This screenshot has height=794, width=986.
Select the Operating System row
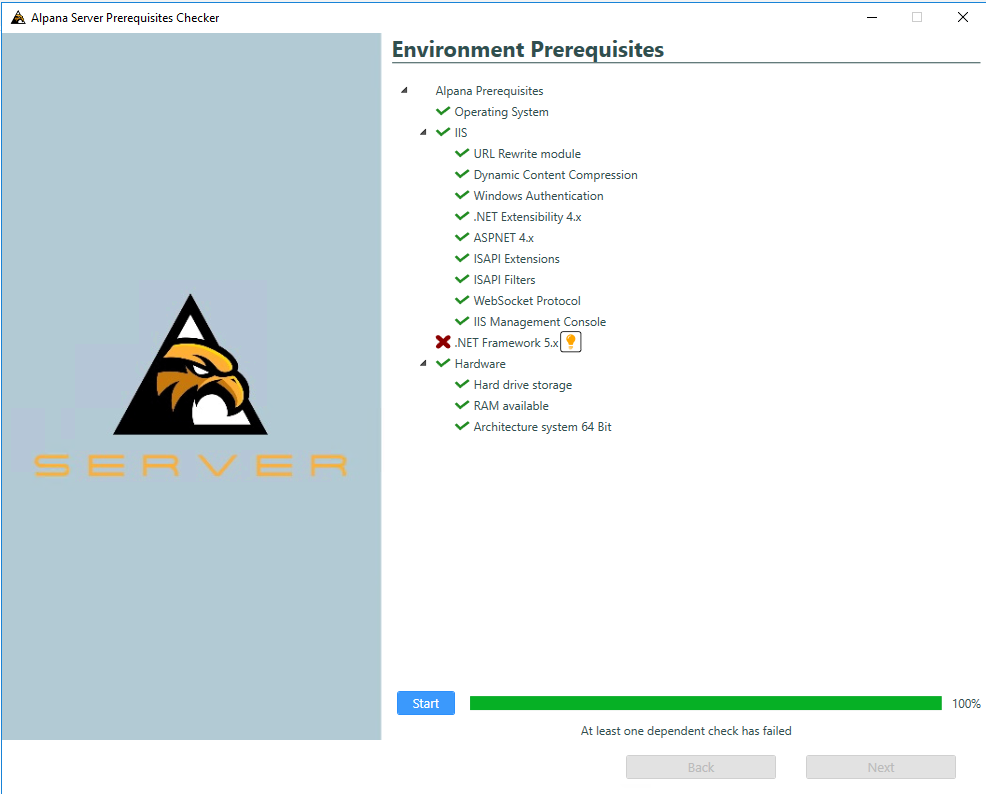[x=501, y=112]
